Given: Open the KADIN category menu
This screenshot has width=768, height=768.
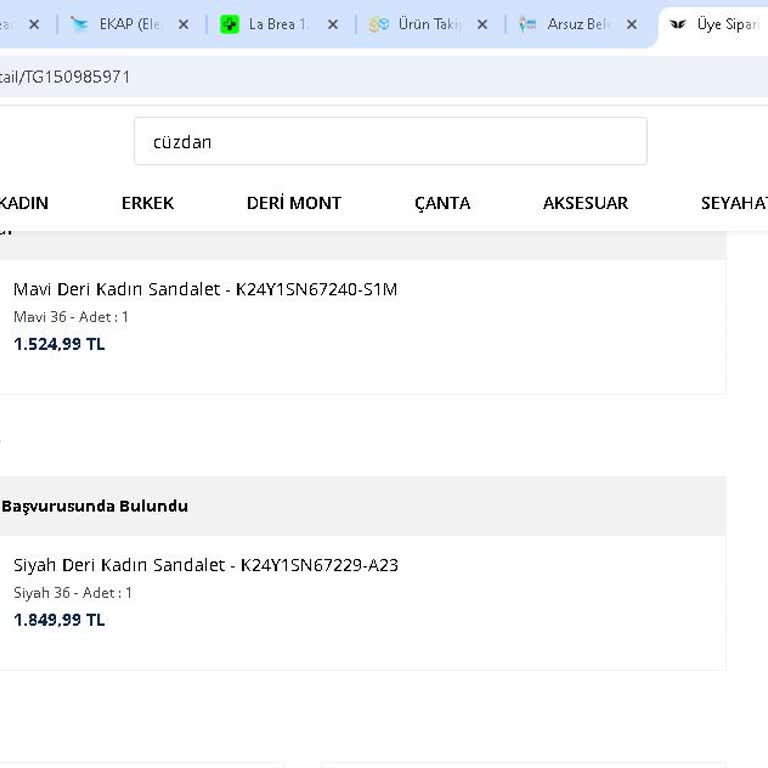Looking at the screenshot, I should pyautogui.click(x=24, y=203).
